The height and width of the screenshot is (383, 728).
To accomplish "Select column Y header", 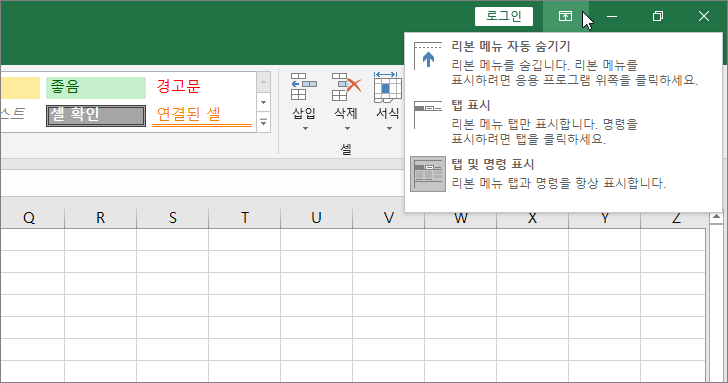I will [x=604, y=219].
